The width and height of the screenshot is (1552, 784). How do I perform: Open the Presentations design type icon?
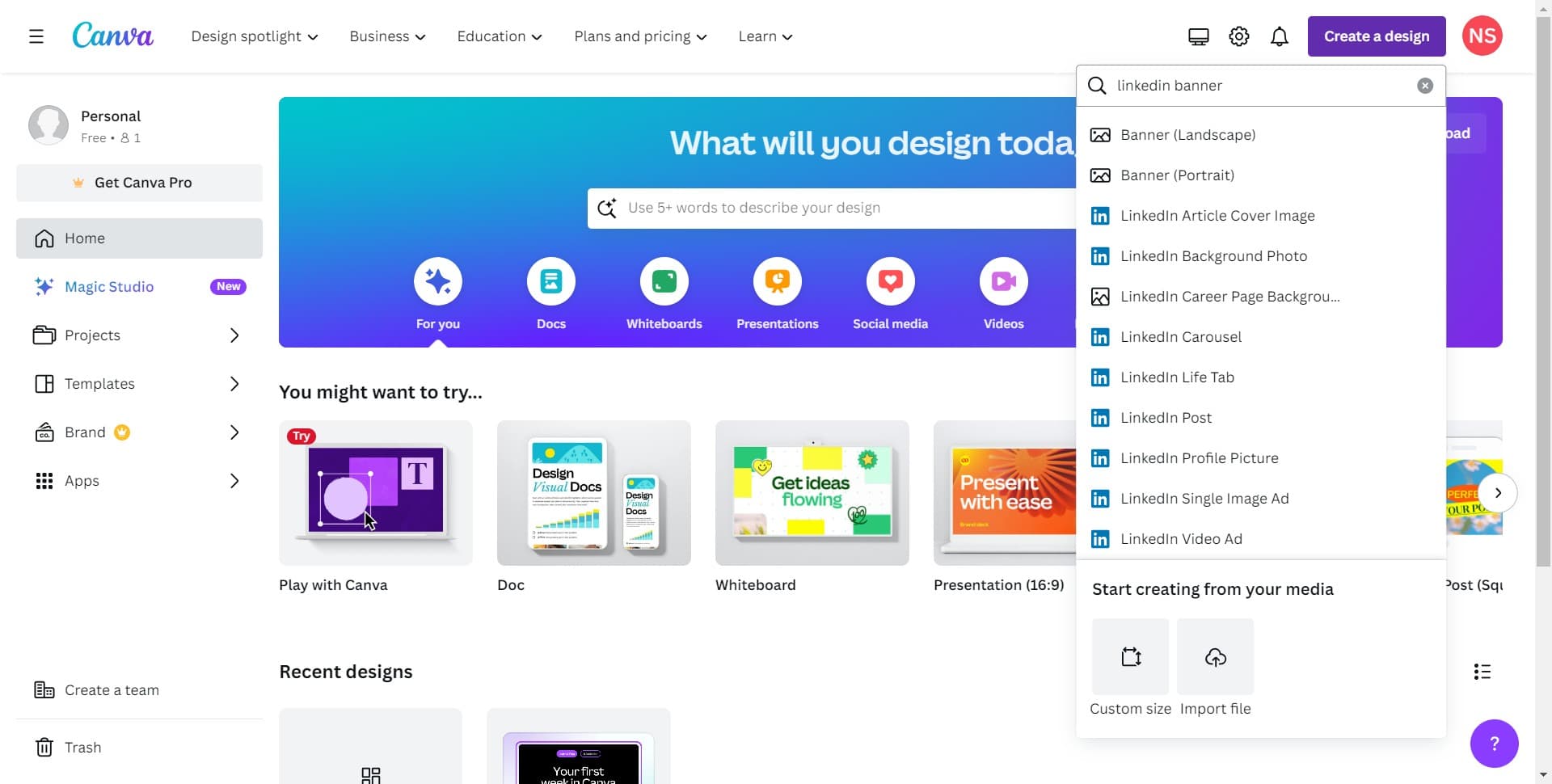777,281
